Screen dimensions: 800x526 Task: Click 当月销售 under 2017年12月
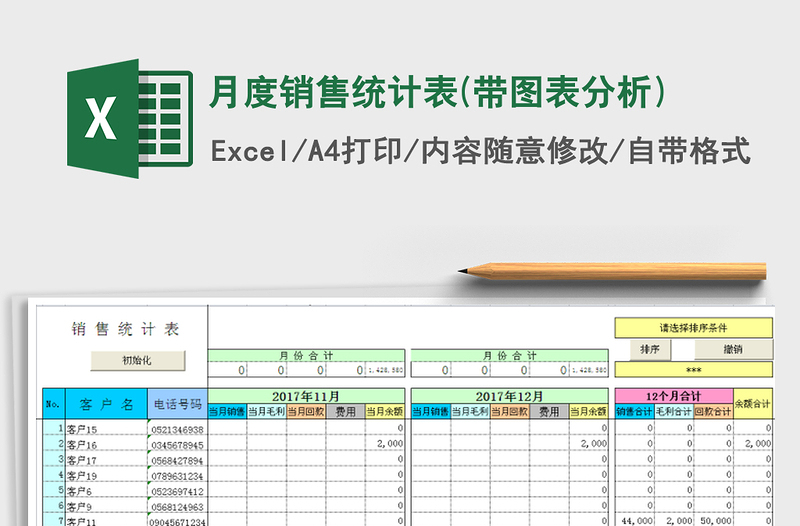431,411
